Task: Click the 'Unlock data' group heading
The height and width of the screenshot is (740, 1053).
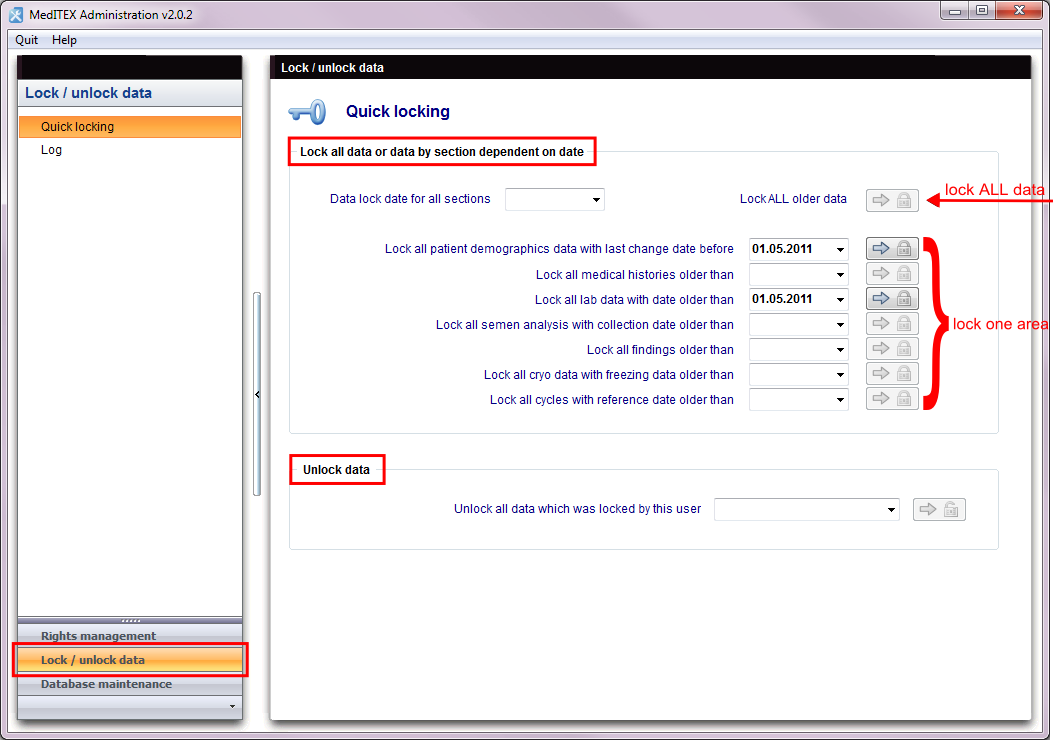Action: point(336,469)
